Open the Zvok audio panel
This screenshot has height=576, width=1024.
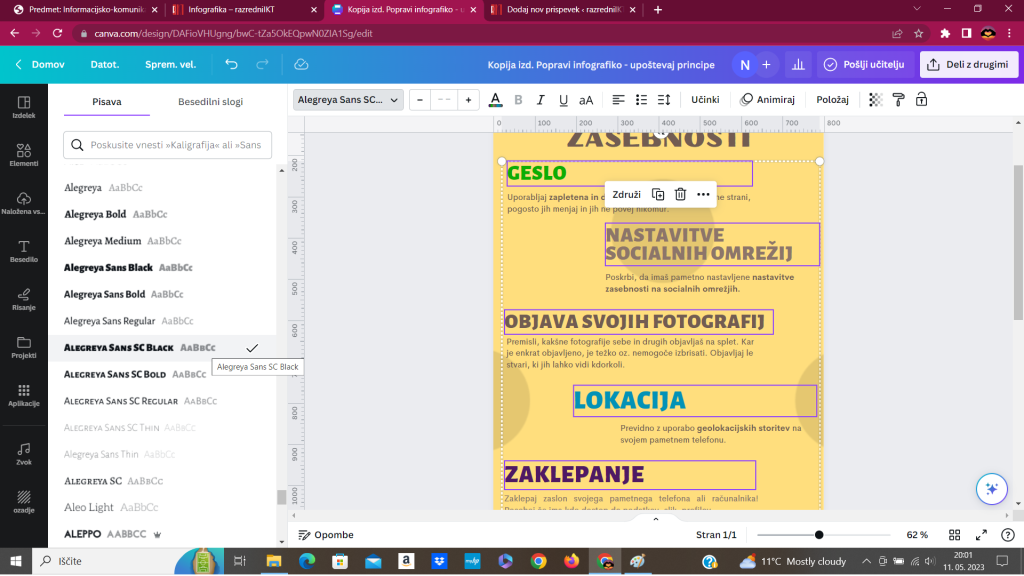(x=24, y=453)
